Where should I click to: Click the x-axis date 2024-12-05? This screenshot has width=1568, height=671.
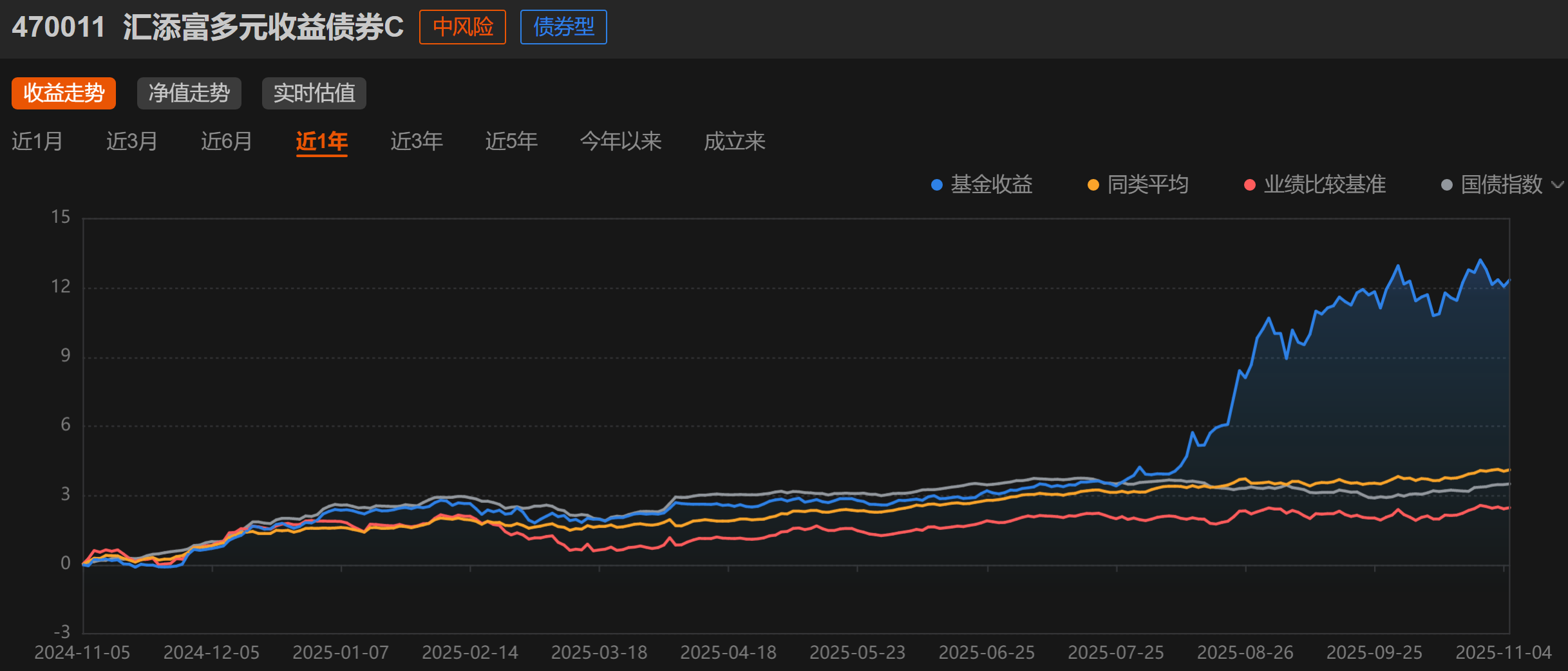211,653
